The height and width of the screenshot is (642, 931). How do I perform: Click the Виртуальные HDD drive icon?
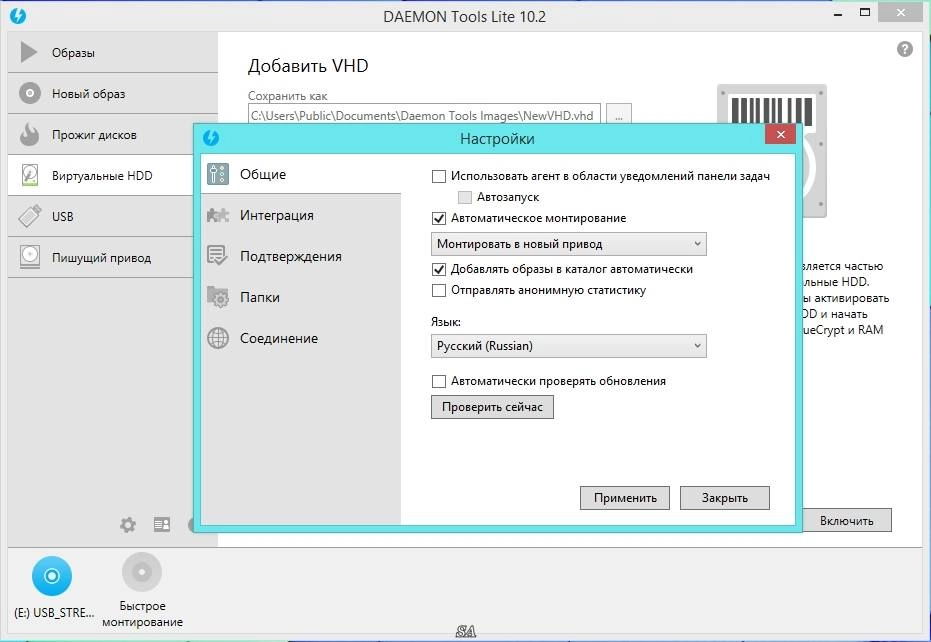30,175
